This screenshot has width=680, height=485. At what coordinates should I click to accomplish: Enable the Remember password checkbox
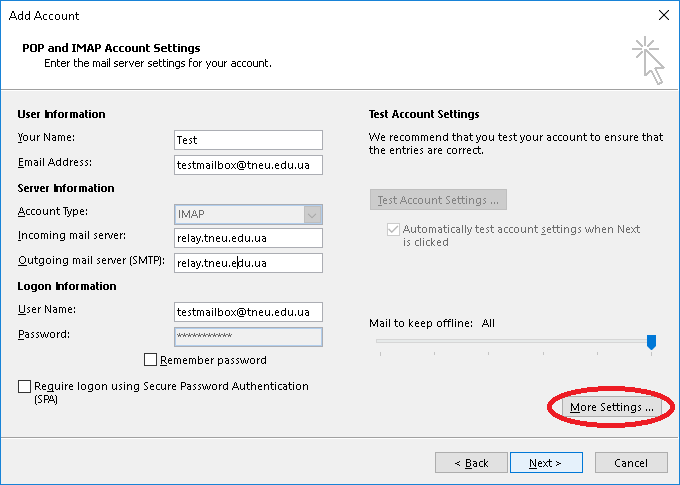[x=151, y=360]
